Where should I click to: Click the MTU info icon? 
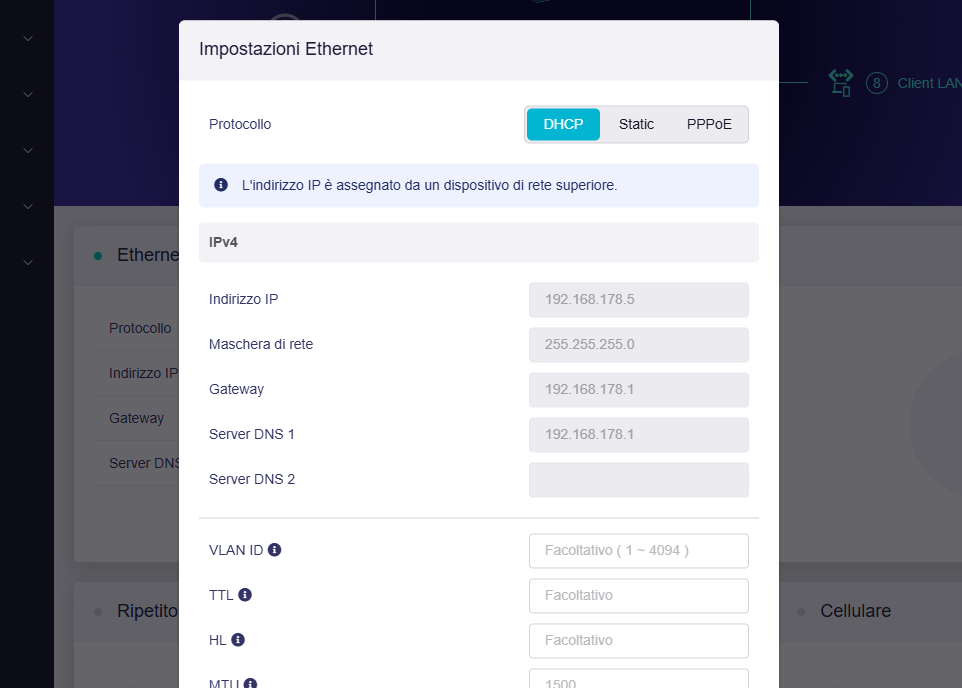click(250, 684)
